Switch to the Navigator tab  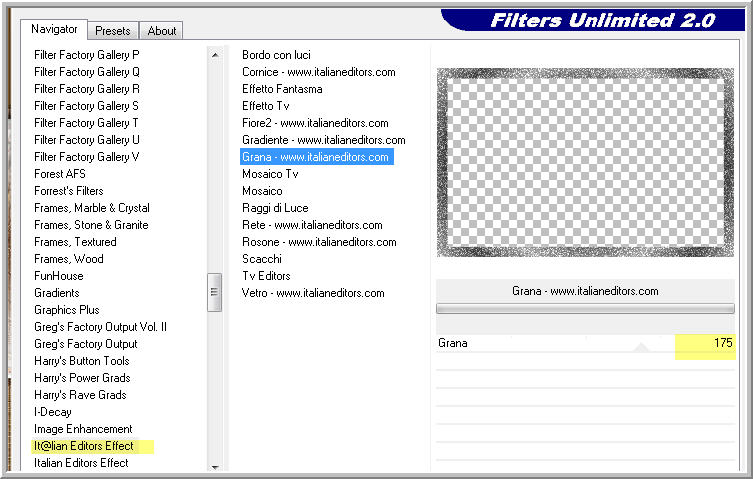[x=54, y=29]
